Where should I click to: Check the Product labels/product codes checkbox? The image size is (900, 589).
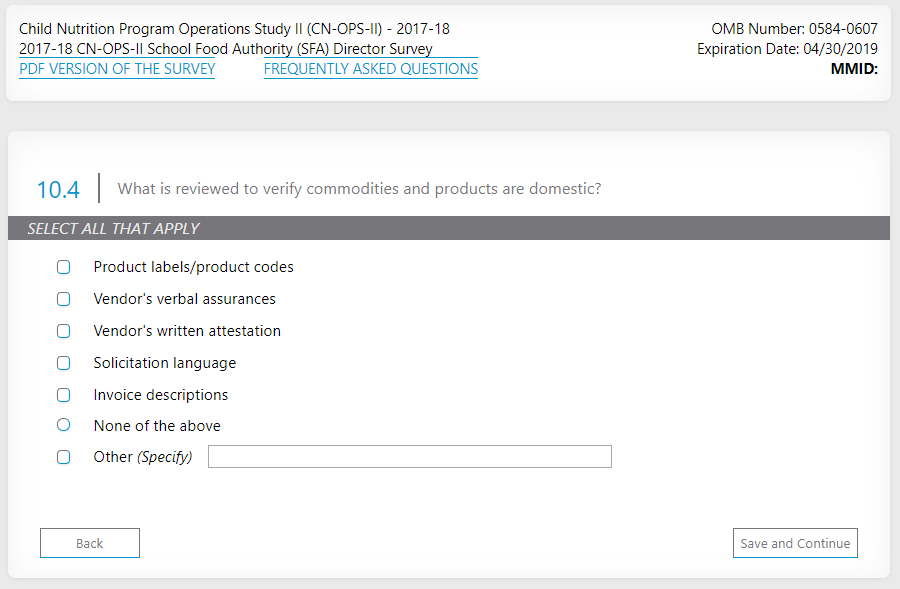[x=64, y=267]
